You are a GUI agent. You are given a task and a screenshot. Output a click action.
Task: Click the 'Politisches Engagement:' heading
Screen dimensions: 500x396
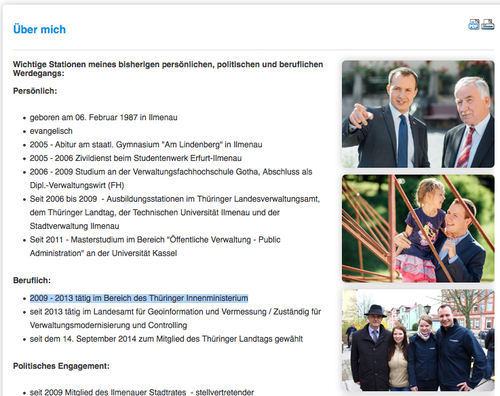point(61,366)
